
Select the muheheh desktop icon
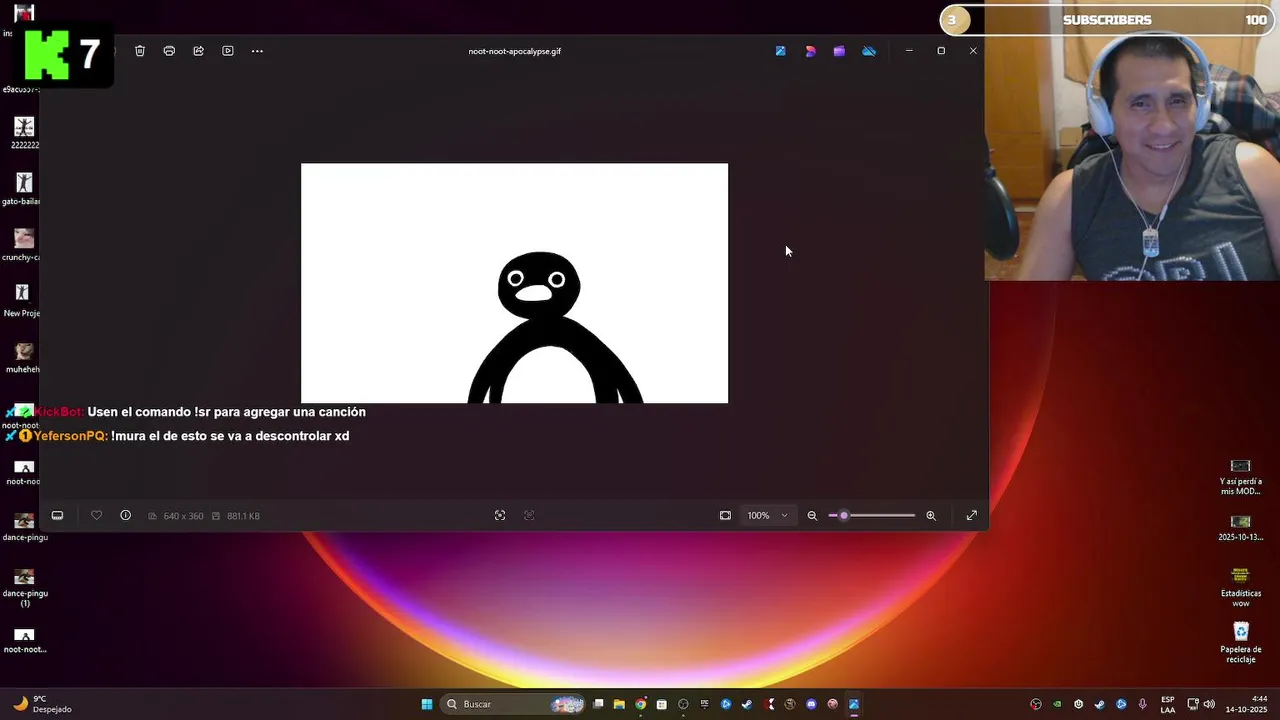click(23, 357)
